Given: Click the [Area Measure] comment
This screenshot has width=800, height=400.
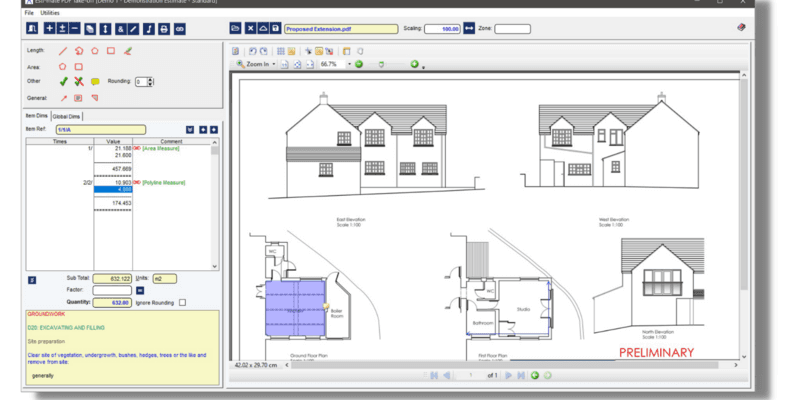Looking at the screenshot, I should pyautogui.click(x=160, y=148).
